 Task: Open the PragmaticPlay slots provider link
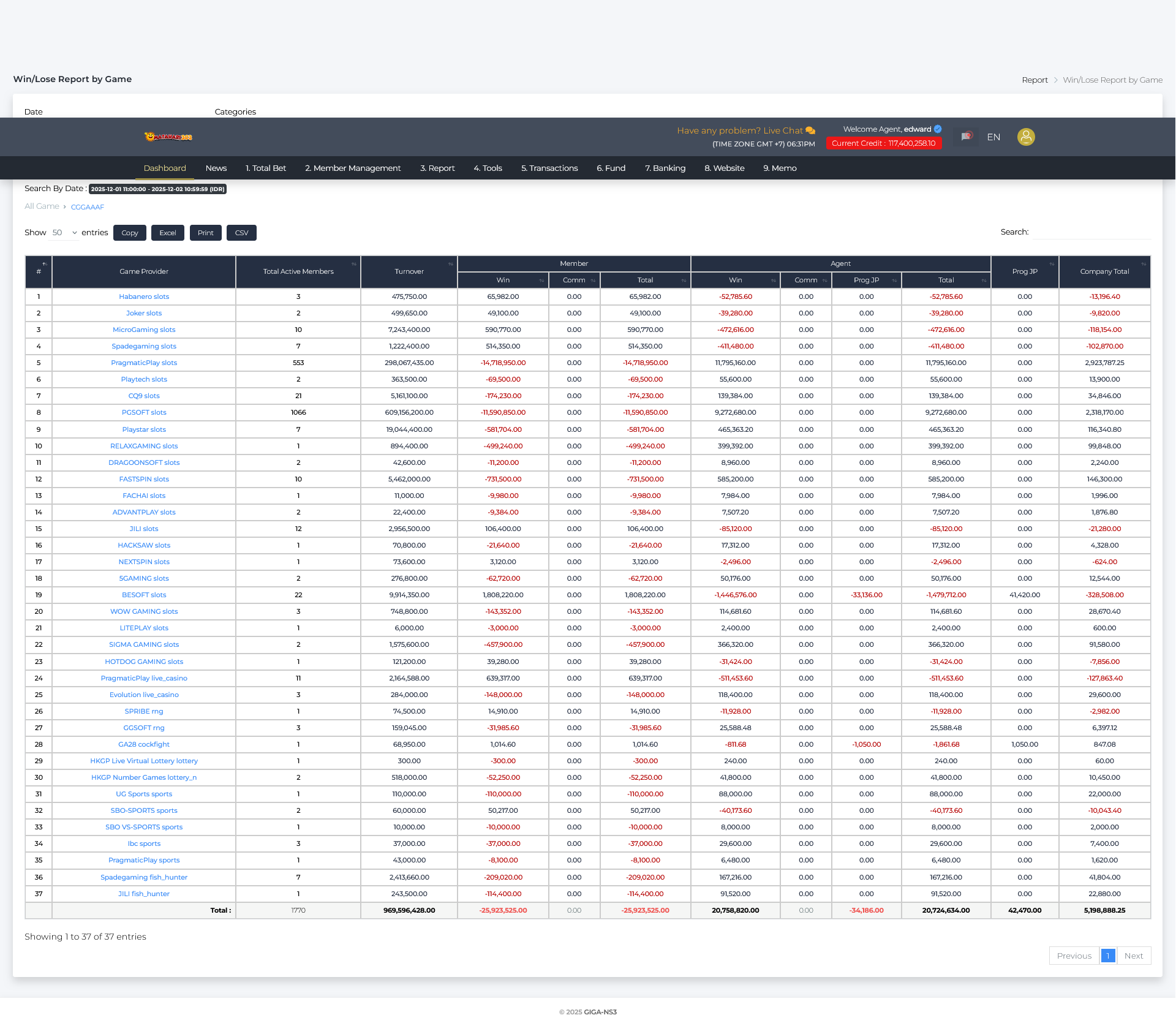pyautogui.click(x=144, y=363)
